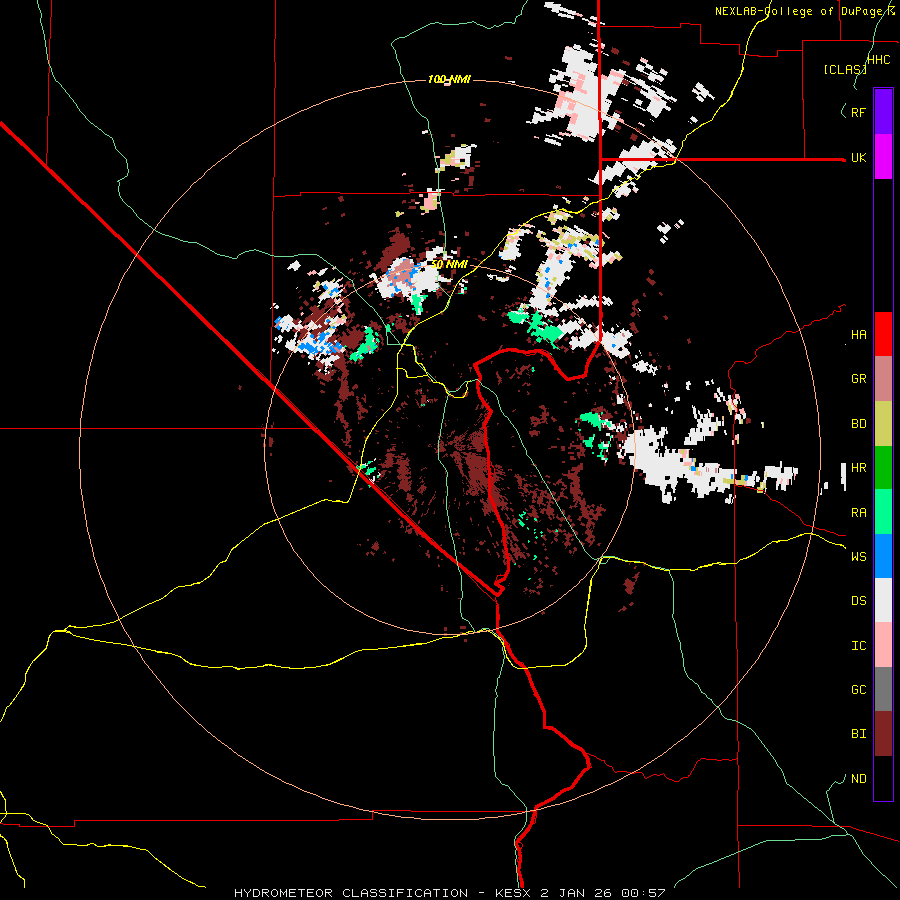Click the 100 NMI range ring label
Image resolution: width=900 pixels, height=900 pixels.
click(449, 79)
